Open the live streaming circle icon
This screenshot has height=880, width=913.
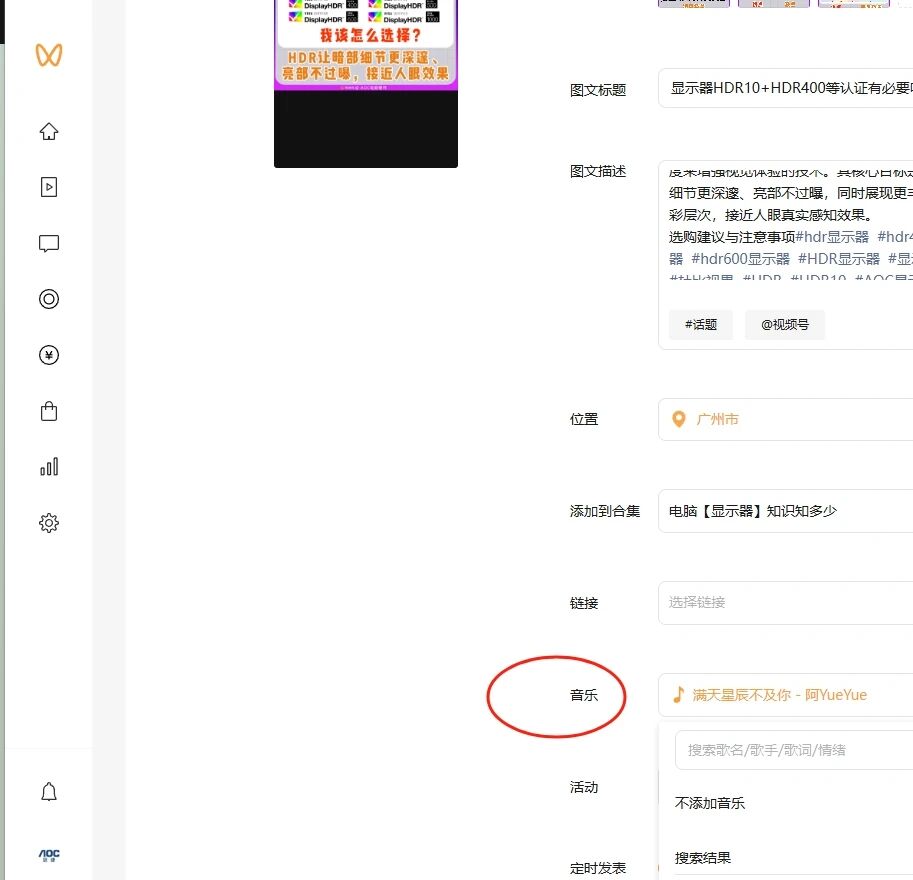[x=49, y=299]
